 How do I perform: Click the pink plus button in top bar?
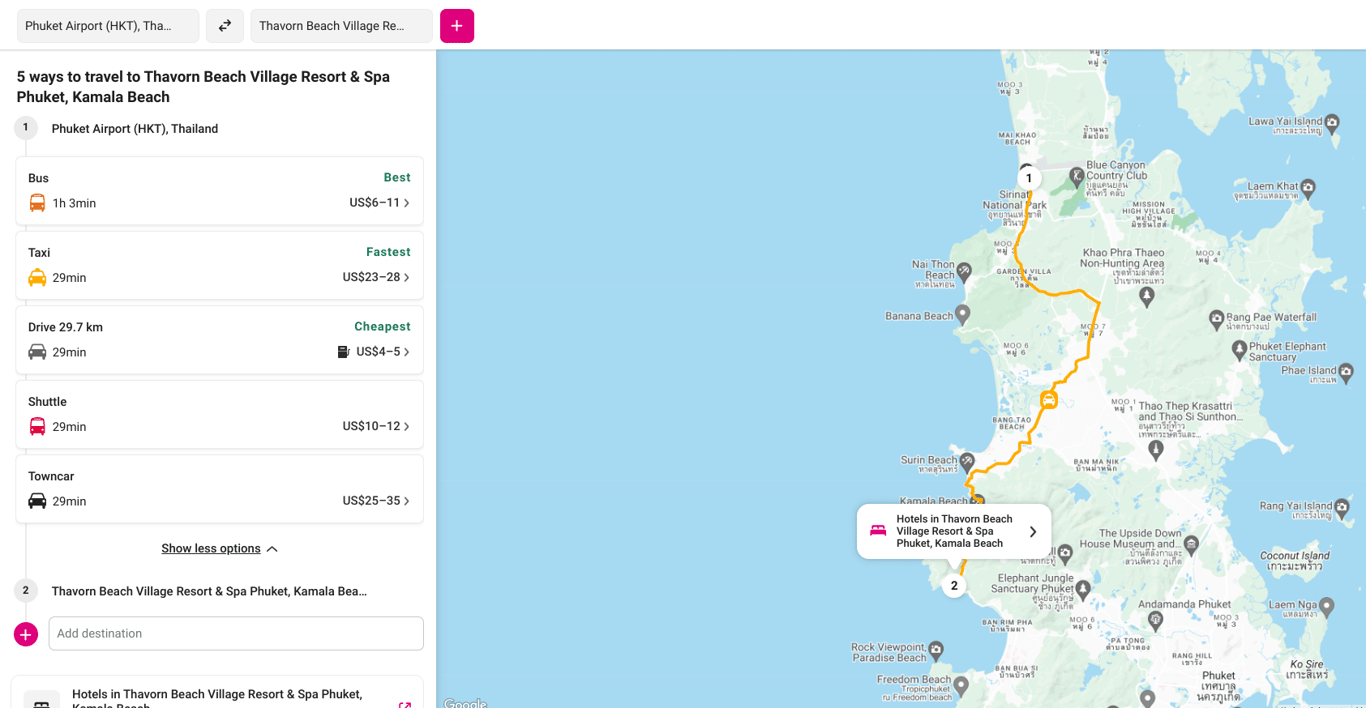pos(457,26)
